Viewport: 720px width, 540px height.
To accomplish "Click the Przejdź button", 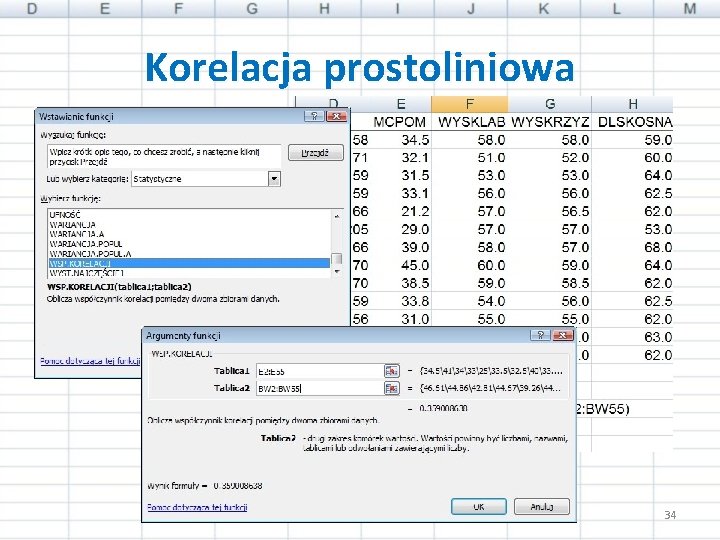I will (315, 152).
